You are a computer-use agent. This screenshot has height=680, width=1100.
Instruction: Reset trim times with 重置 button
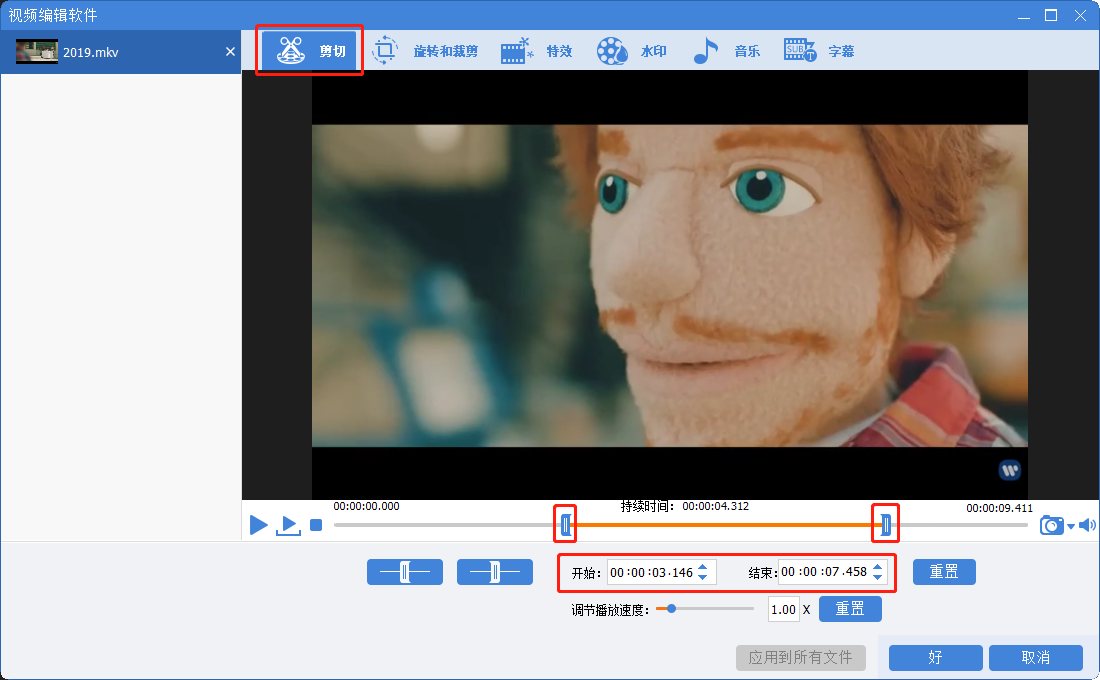click(944, 572)
